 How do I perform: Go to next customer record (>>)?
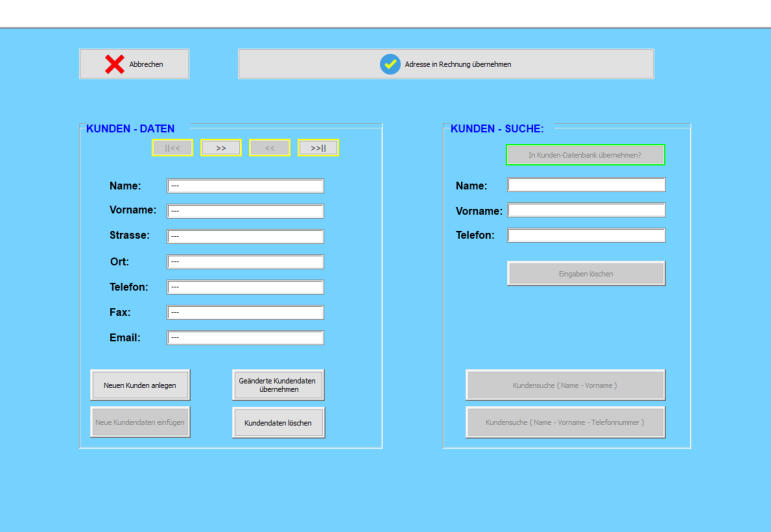(221, 148)
